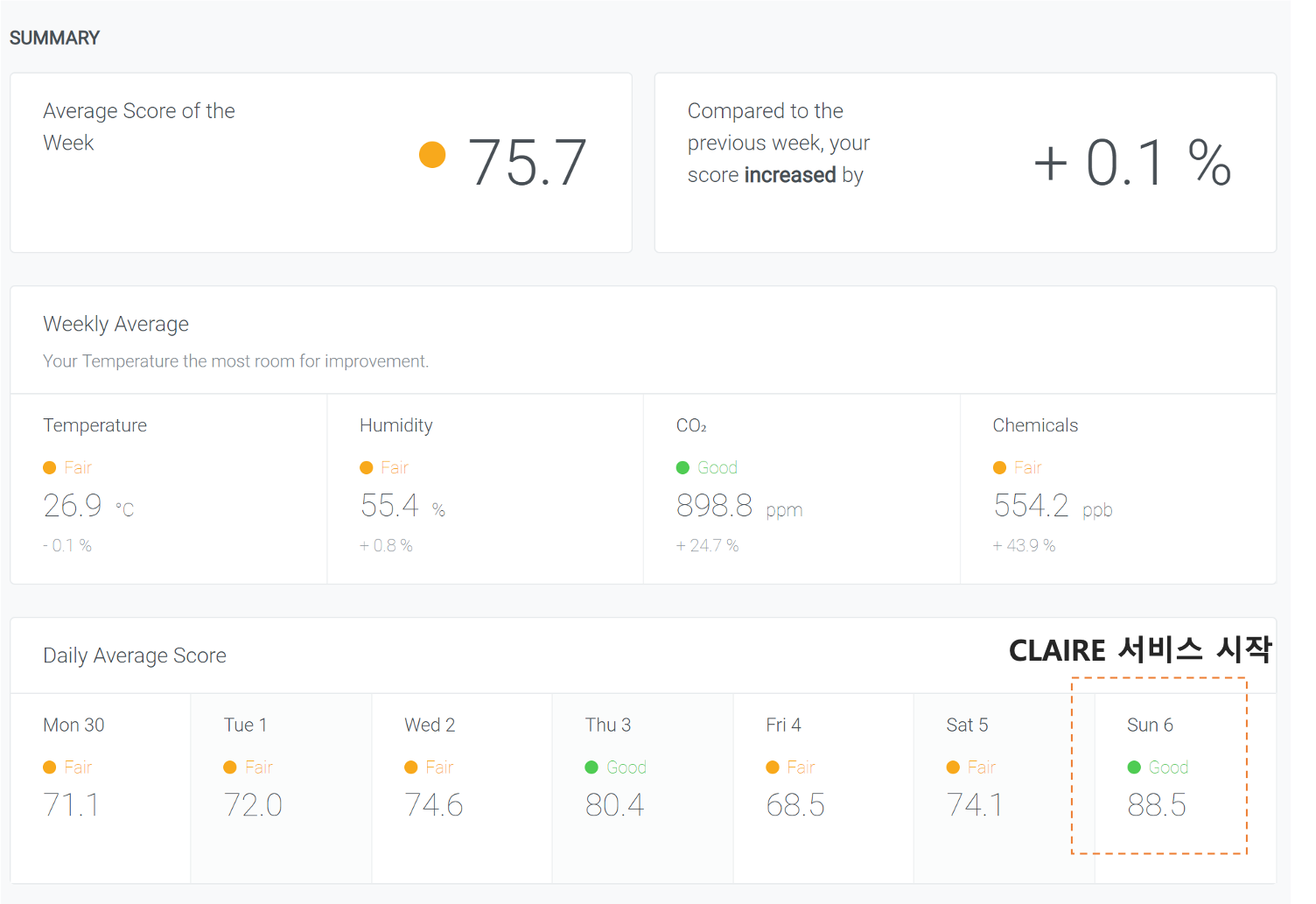Click the green Good dot for Thu 3
This screenshot has height=904, width=1316.
[x=591, y=767]
